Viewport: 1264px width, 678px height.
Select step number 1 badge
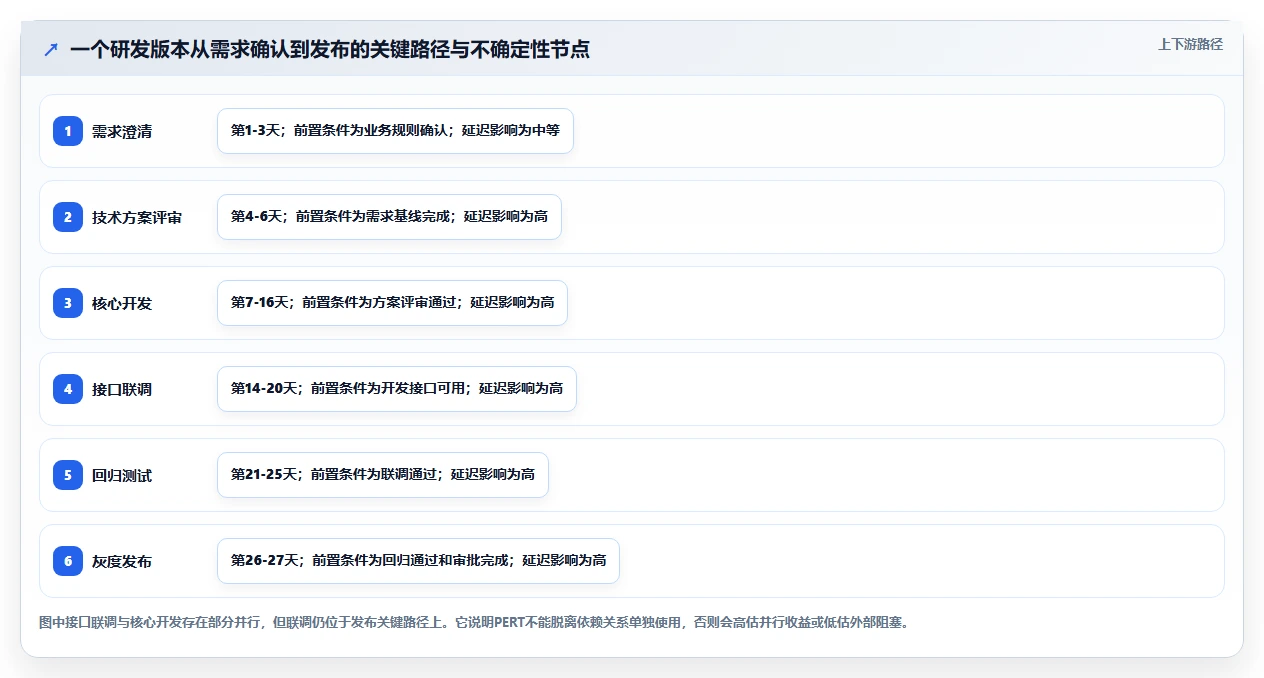click(68, 131)
